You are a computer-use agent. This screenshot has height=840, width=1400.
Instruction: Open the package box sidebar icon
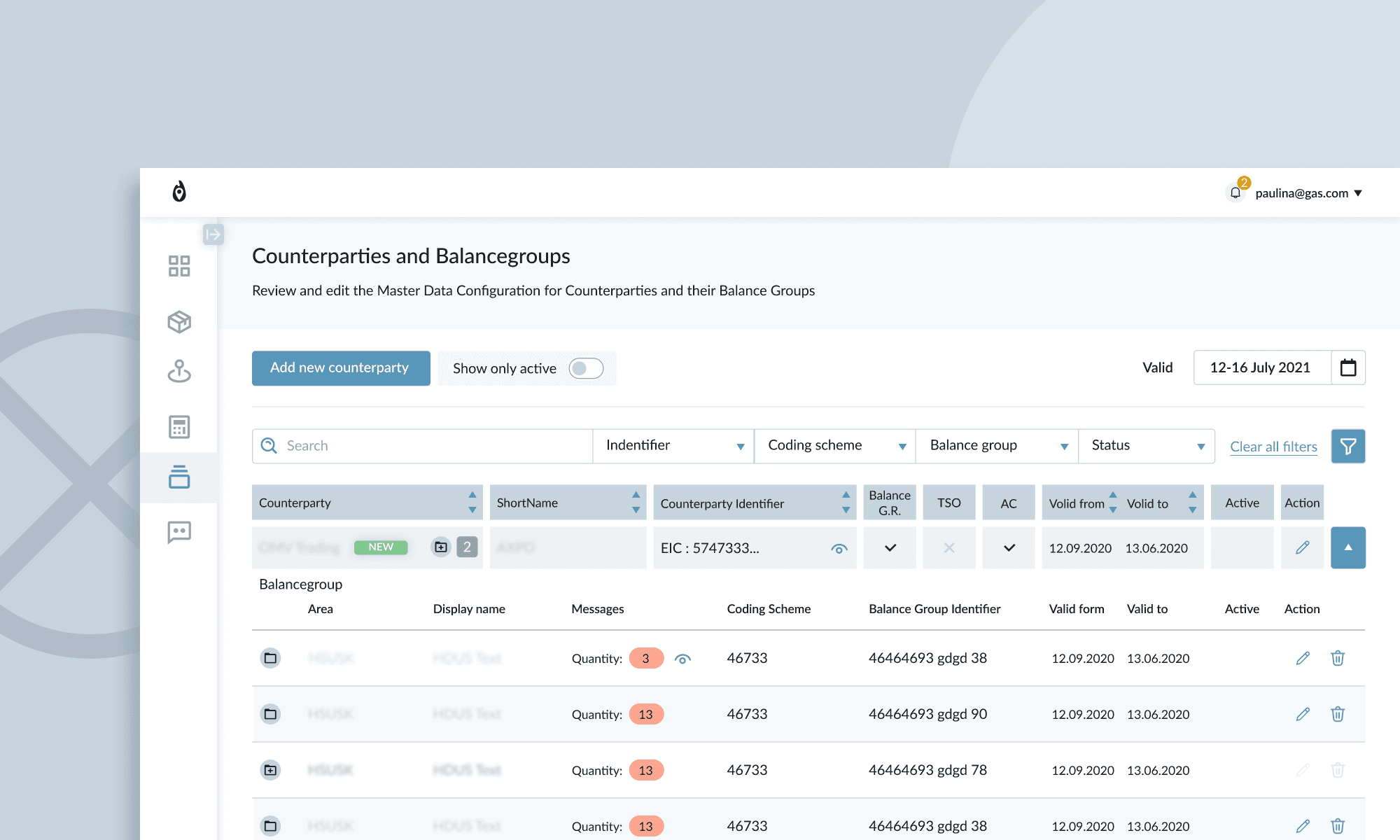pos(179,322)
